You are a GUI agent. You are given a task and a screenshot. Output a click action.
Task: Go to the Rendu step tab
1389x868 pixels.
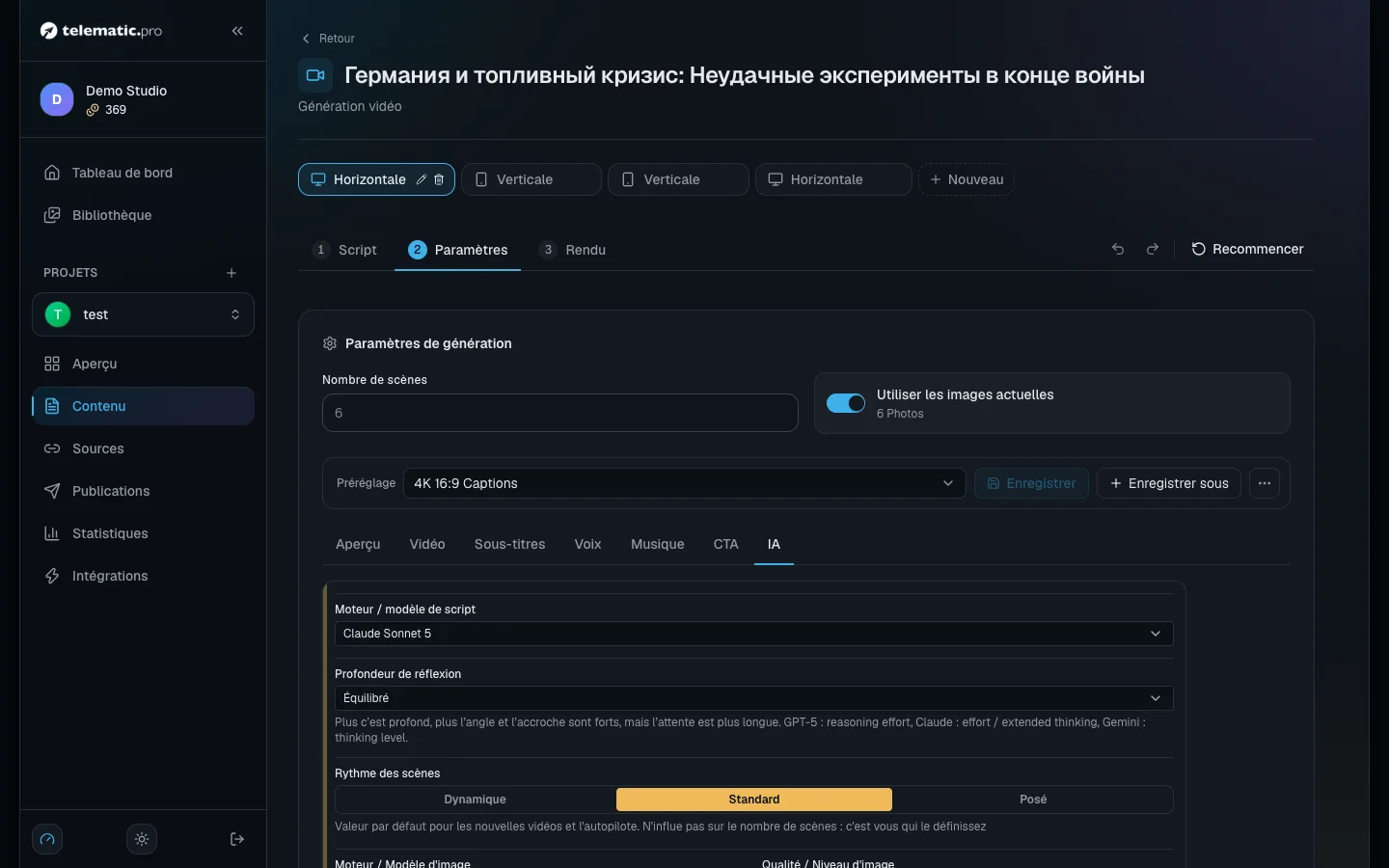coord(573,250)
